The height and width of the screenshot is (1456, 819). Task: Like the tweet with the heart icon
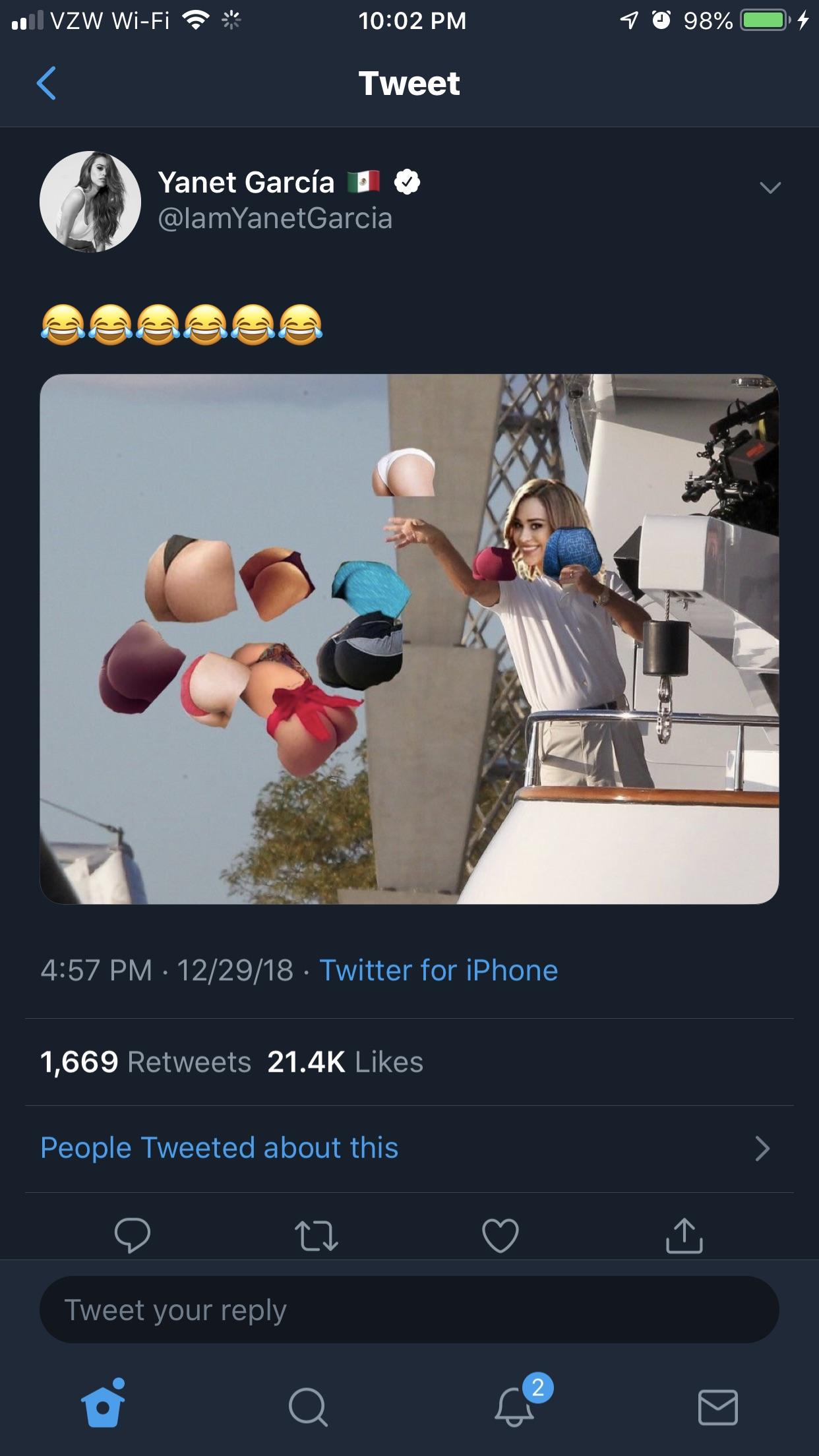point(501,1235)
